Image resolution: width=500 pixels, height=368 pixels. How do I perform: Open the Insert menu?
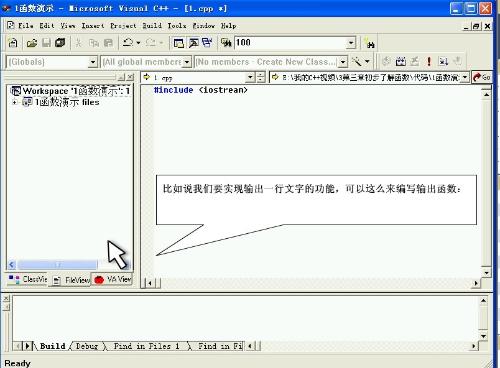point(93,26)
